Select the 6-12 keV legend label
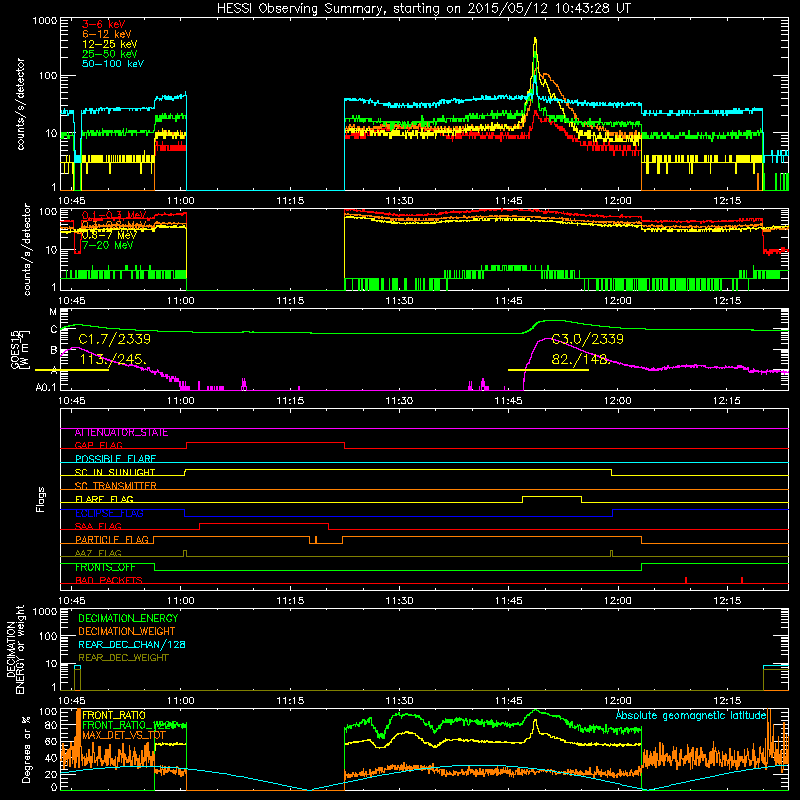Screen dimensions: 800x800 click(107, 34)
